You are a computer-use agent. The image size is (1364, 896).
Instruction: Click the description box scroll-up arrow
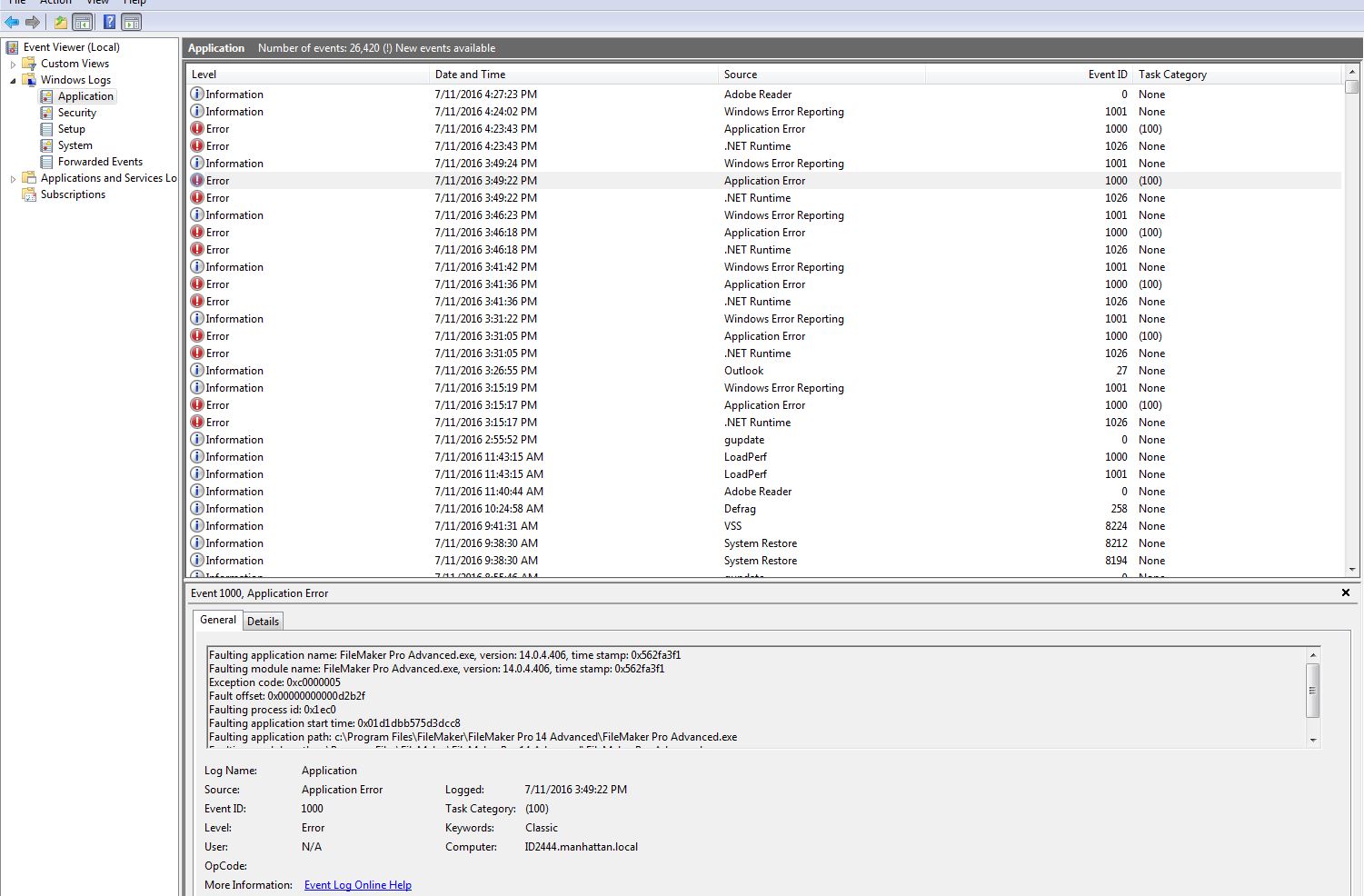(x=1313, y=655)
